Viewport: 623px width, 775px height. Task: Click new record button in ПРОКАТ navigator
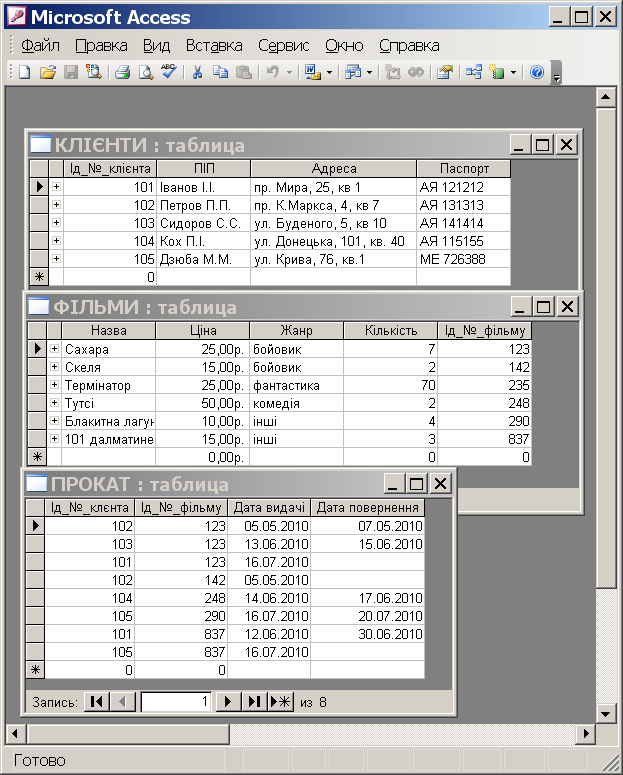281,702
